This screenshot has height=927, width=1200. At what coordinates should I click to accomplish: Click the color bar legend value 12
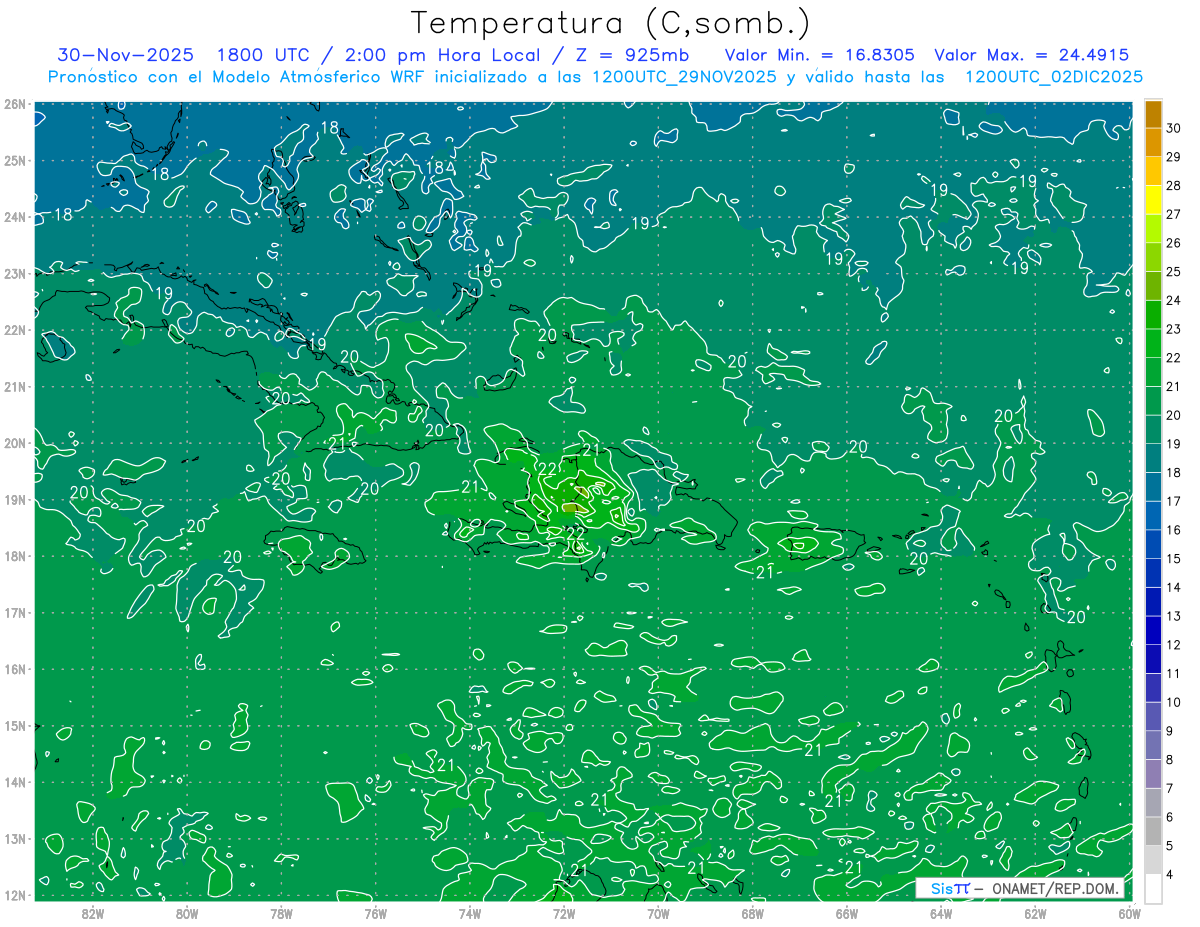click(1172, 644)
